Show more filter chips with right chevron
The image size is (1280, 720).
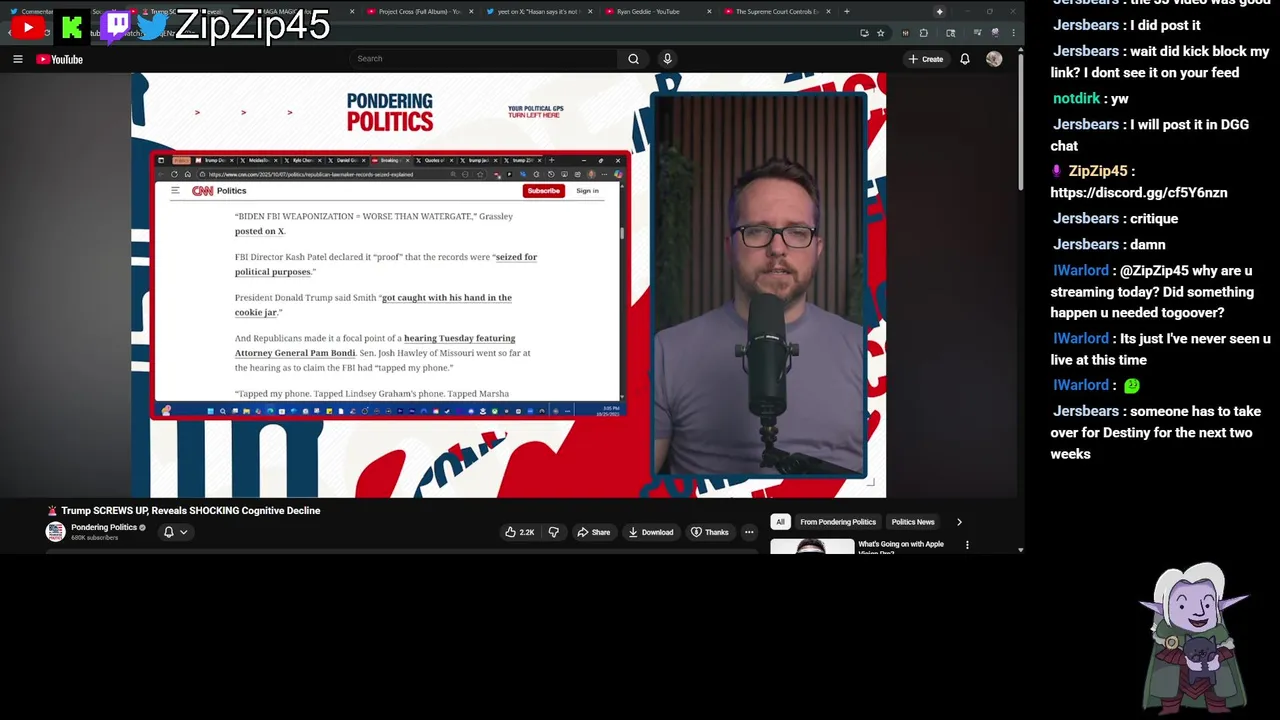[x=959, y=522]
